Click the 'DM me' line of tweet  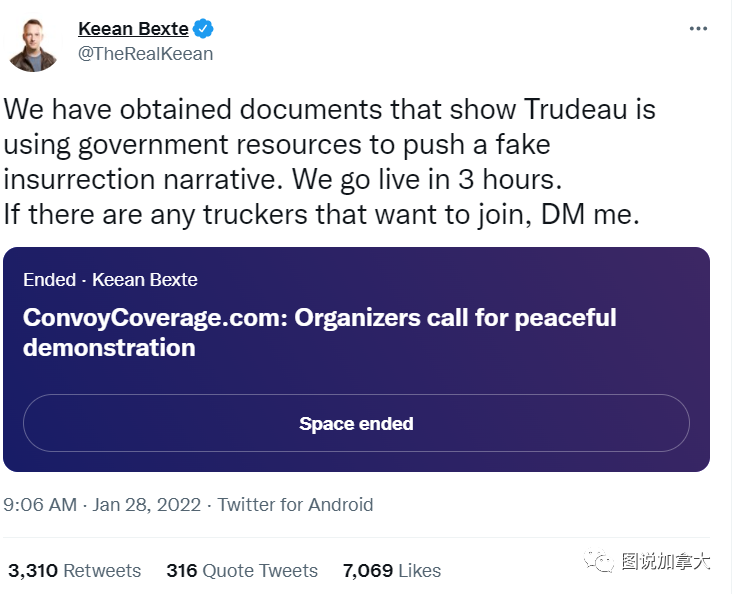(x=321, y=215)
